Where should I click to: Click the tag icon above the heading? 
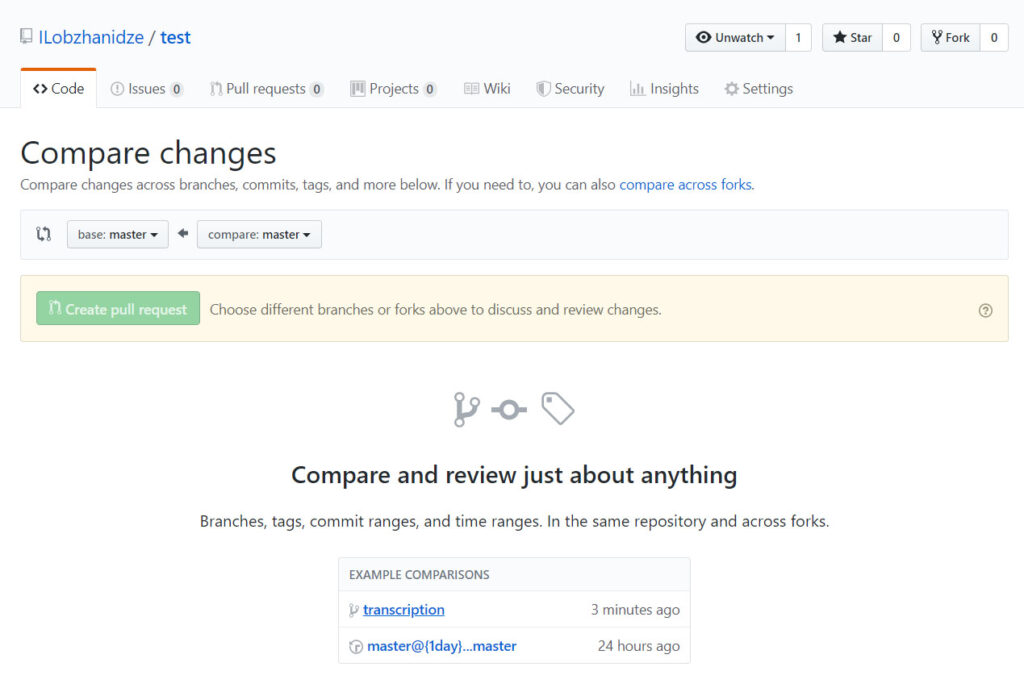click(558, 408)
